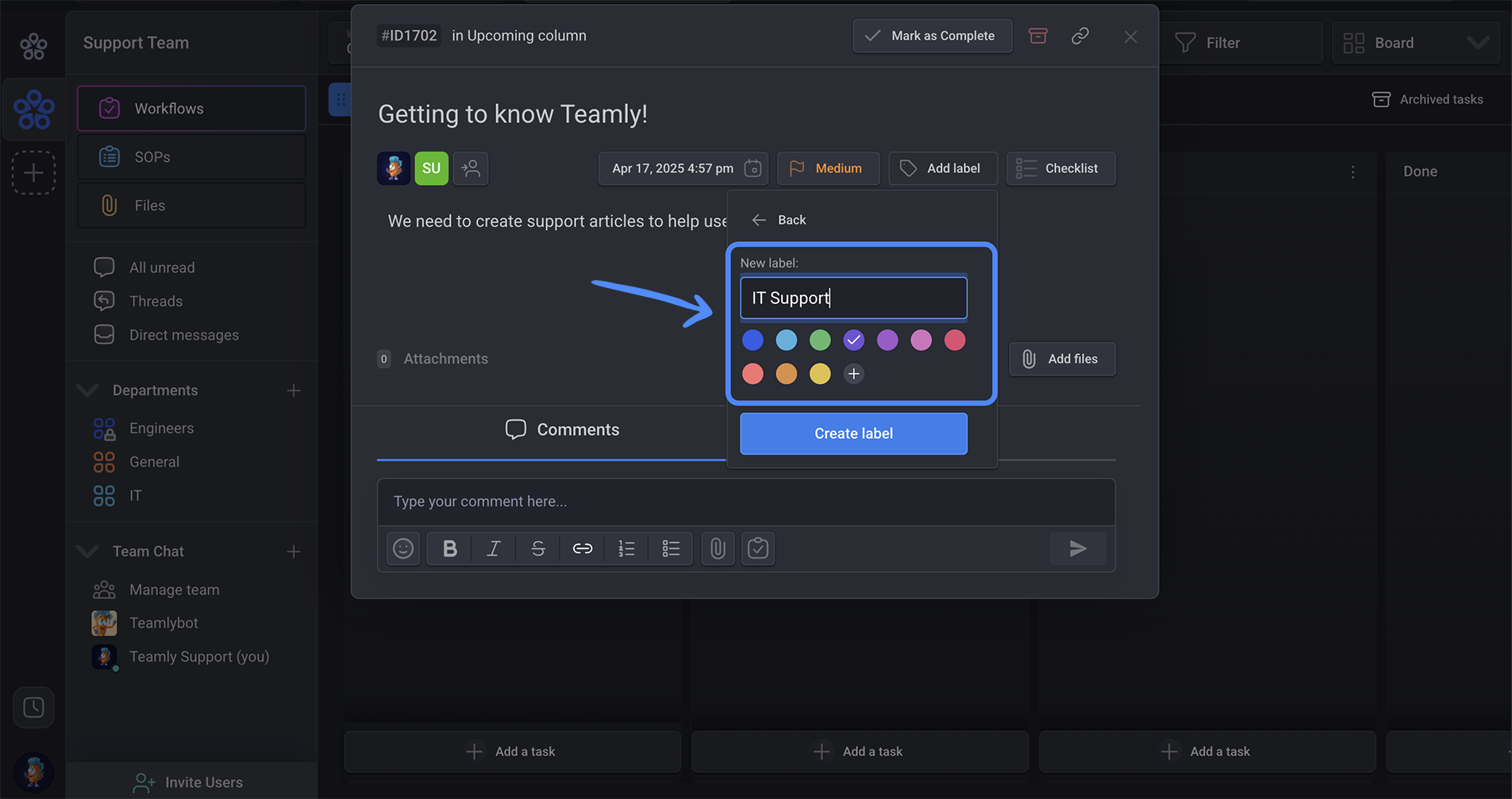Image resolution: width=1512 pixels, height=799 pixels.
Task: Open the due date Apr 17, 2025 picker
Action: [683, 168]
